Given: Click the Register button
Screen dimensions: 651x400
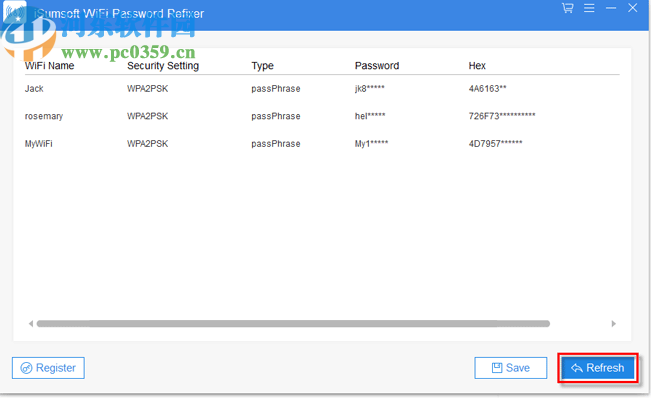Looking at the screenshot, I should click(x=48, y=368).
